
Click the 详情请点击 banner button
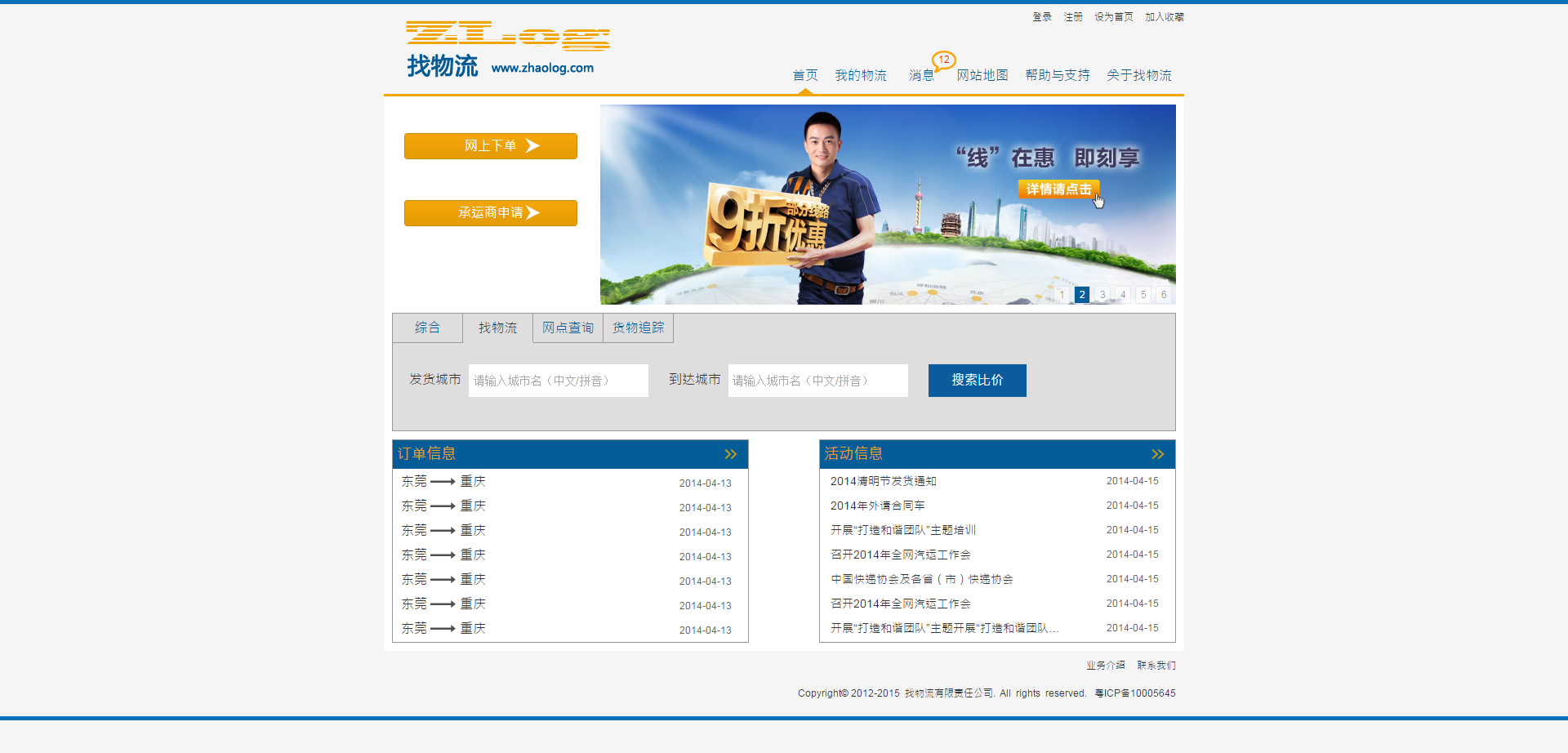(1058, 189)
